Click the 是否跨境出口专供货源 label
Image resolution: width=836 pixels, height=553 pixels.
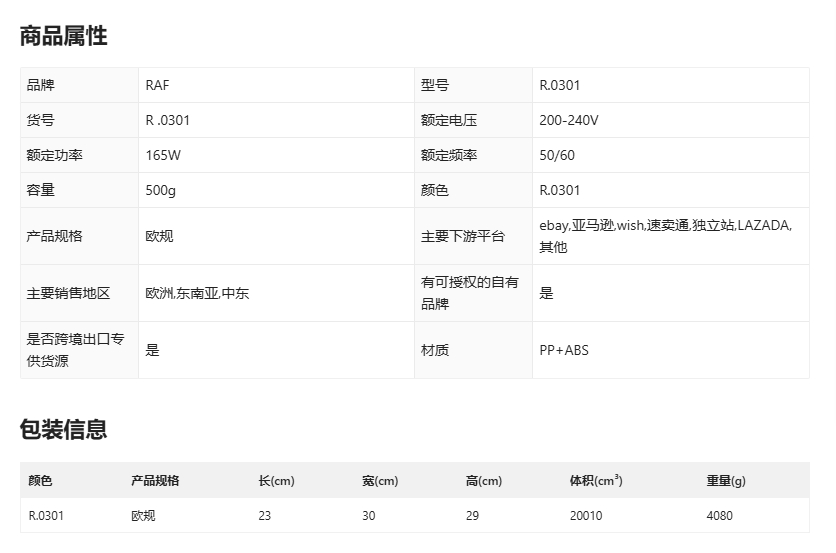(75, 350)
